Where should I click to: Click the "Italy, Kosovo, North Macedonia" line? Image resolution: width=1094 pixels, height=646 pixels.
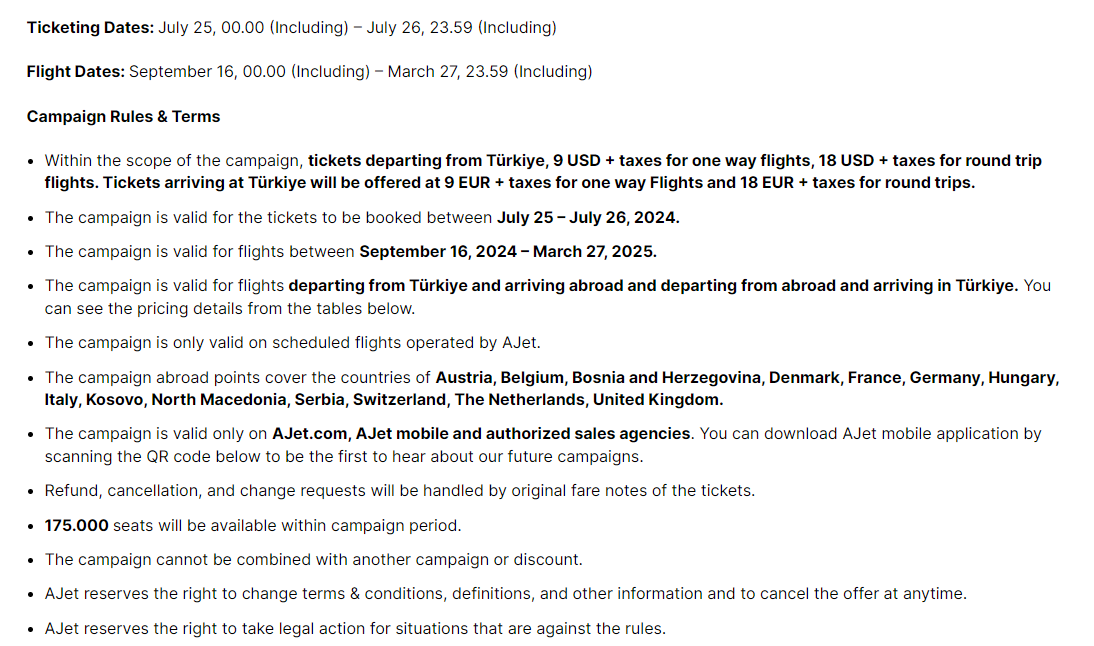point(165,400)
